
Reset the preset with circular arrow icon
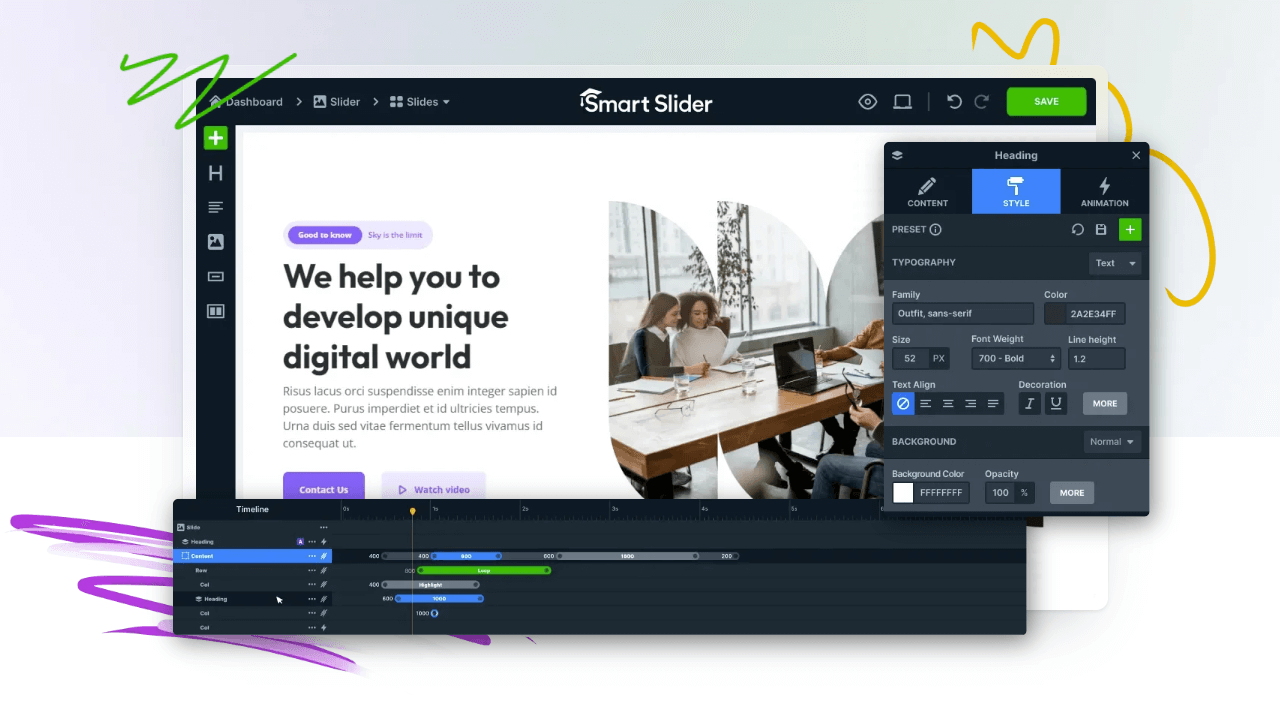click(1077, 229)
